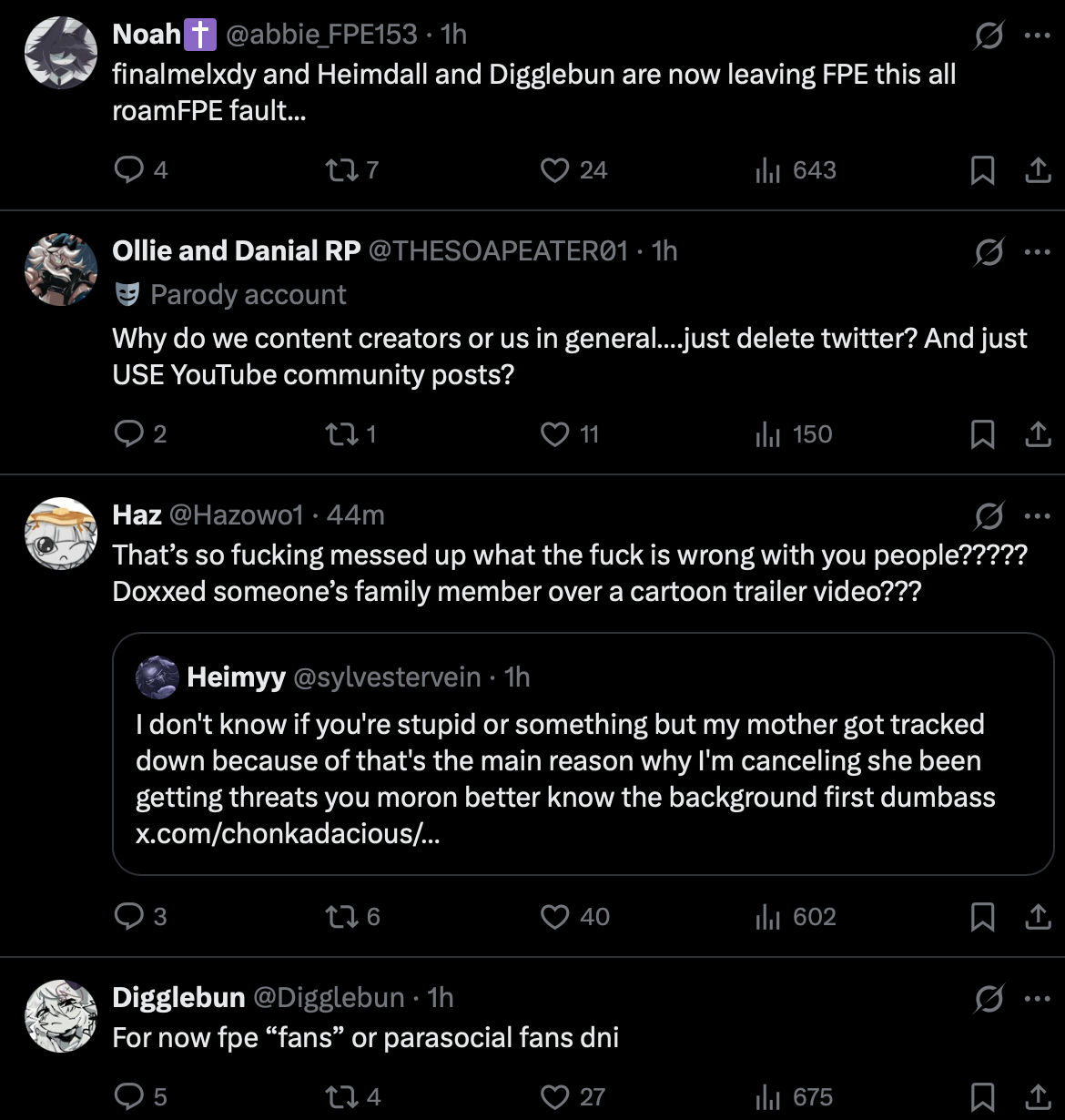
Task: Reply to the YouTube community posts tweet
Action: (128, 433)
